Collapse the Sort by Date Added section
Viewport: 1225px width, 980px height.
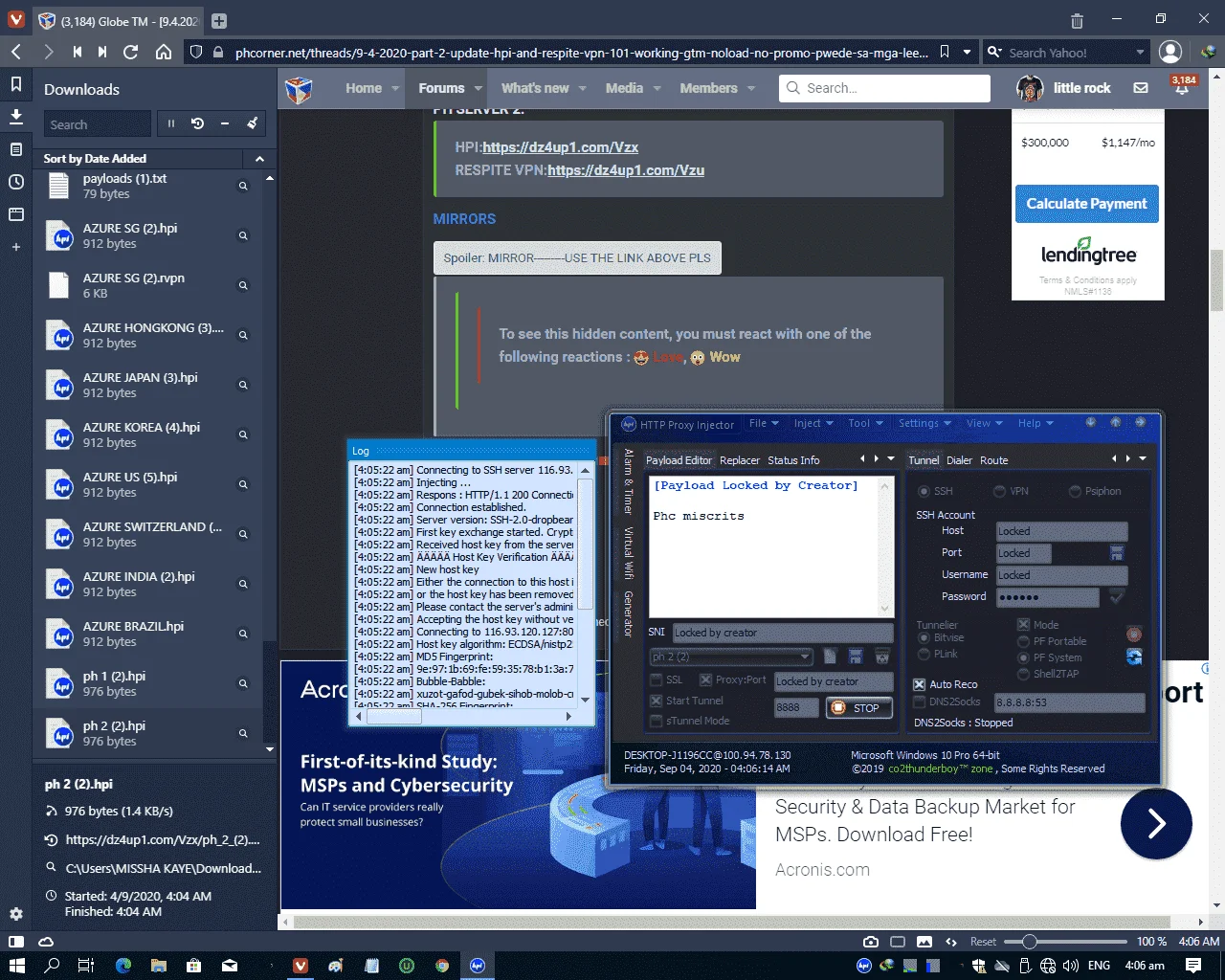(x=259, y=158)
